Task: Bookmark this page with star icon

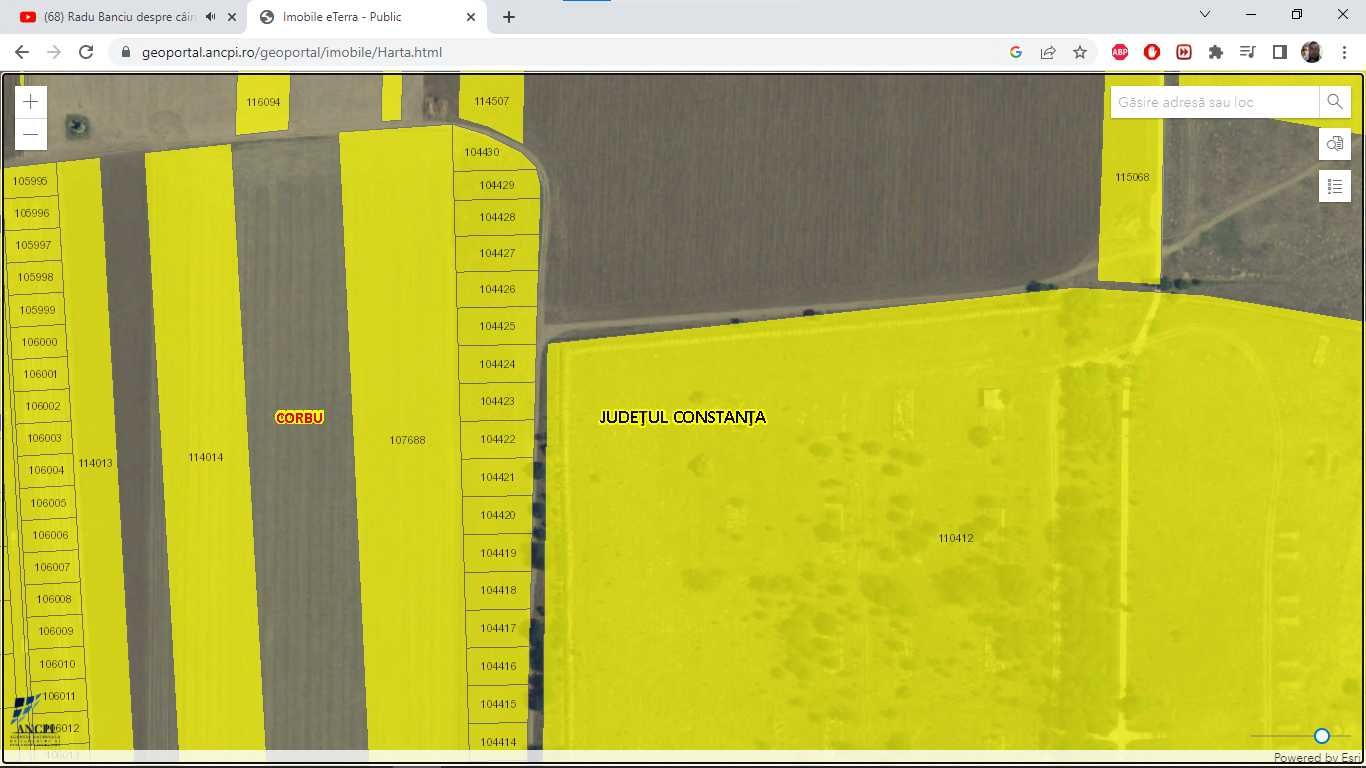Action: pyautogui.click(x=1080, y=52)
